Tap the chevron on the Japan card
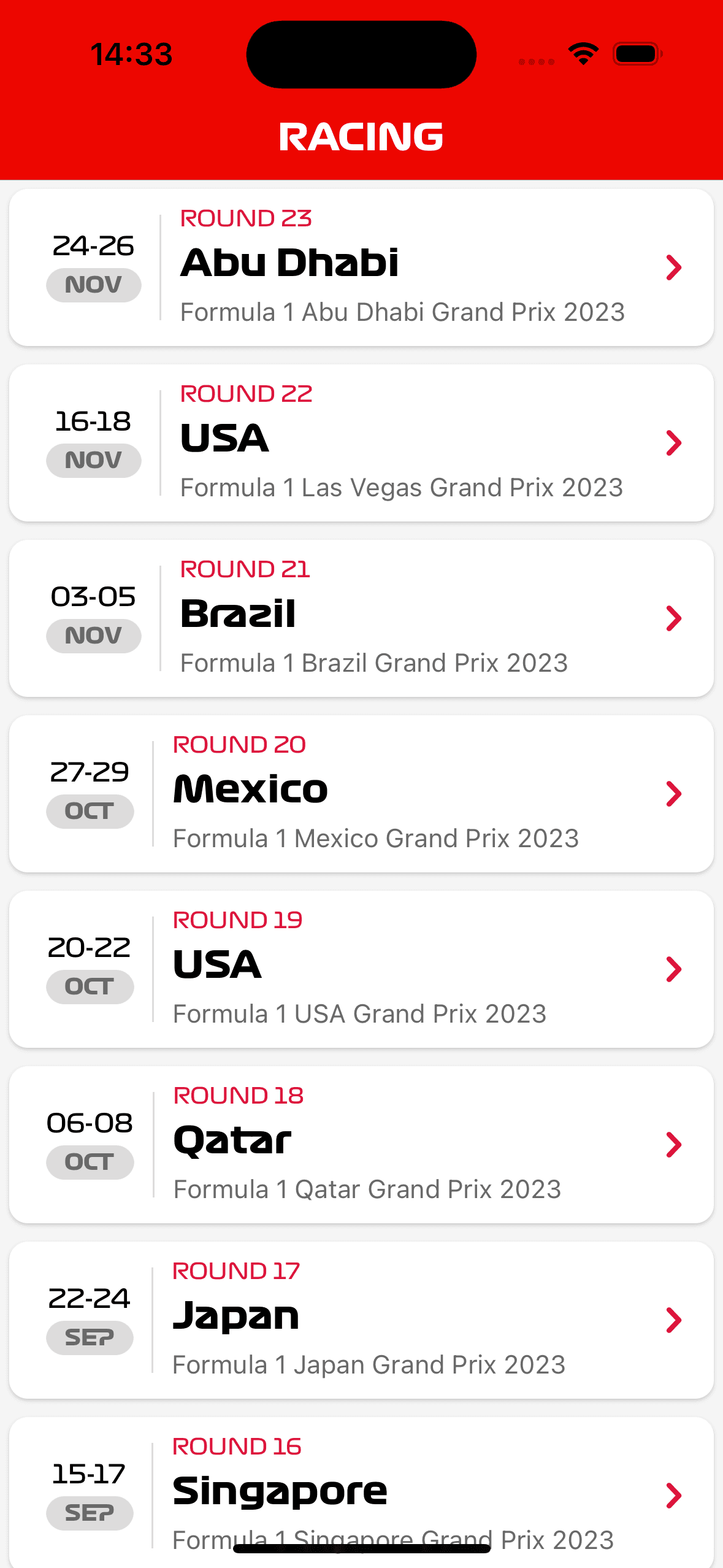Image resolution: width=723 pixels, height=1568 pixels. [x=673, y=1320]
